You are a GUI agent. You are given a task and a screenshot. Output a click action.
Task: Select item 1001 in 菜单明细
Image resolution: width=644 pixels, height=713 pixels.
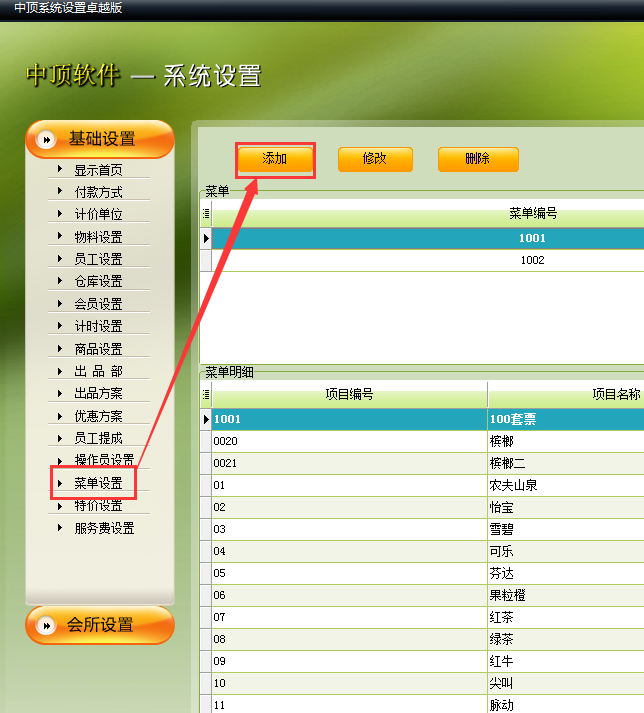(349, 419)
